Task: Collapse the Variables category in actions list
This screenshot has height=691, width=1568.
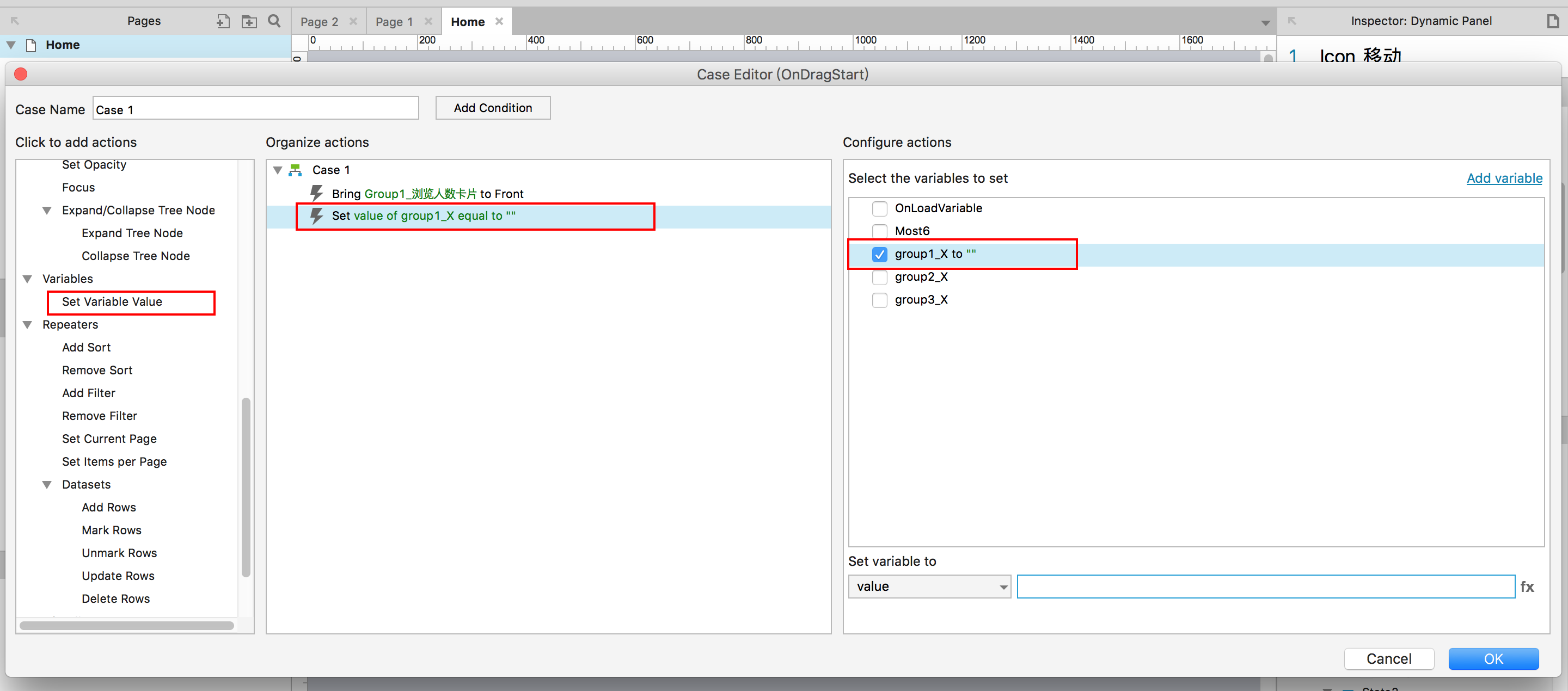Action: 27,279
